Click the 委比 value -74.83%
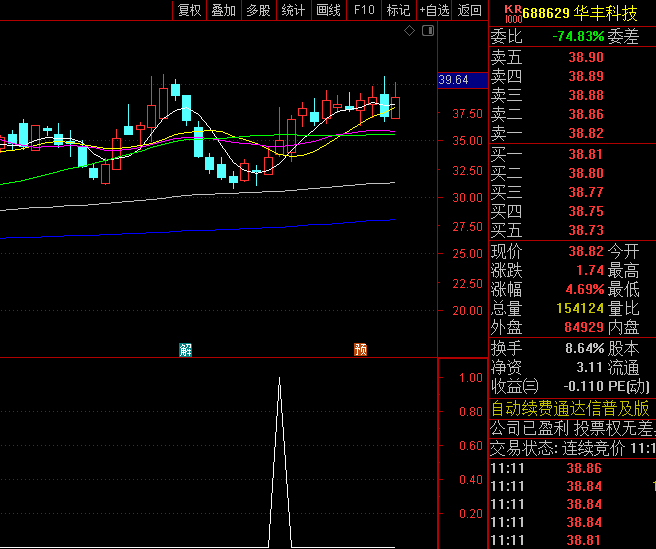The width and height of the screenshot is (656, 549). tap(578, 36)
